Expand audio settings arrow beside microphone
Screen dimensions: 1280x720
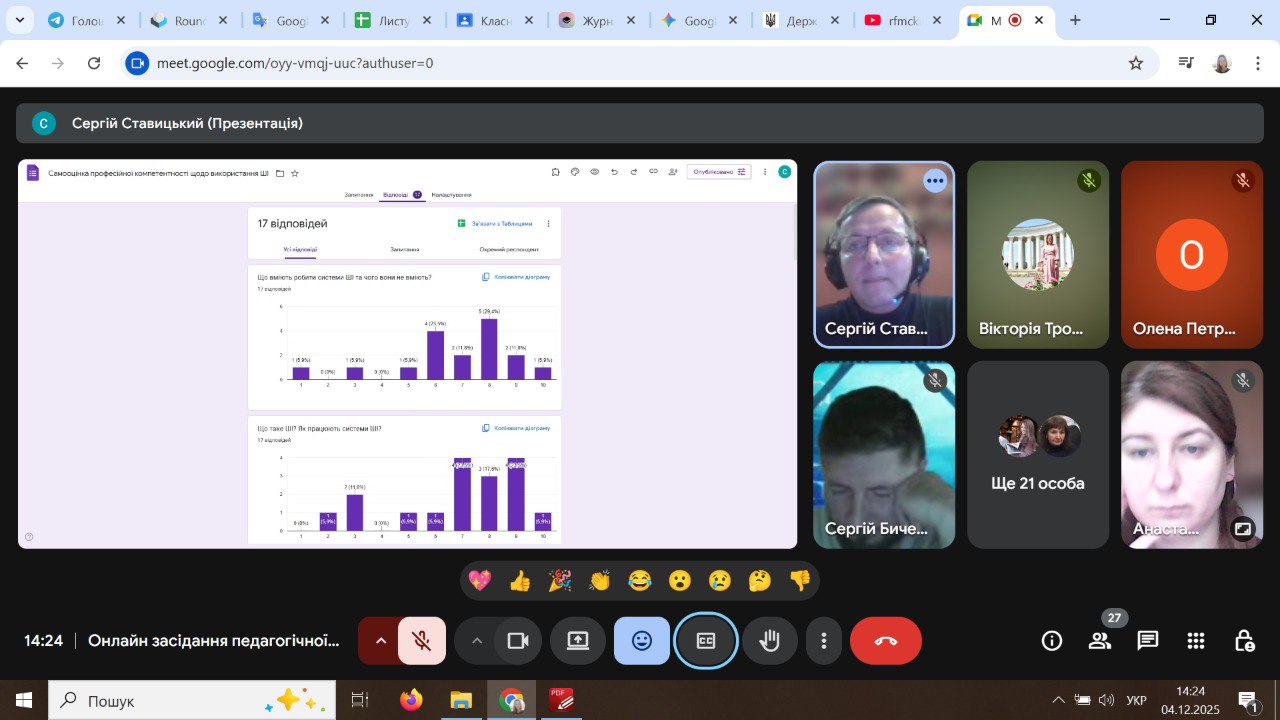tap(380, 641)
